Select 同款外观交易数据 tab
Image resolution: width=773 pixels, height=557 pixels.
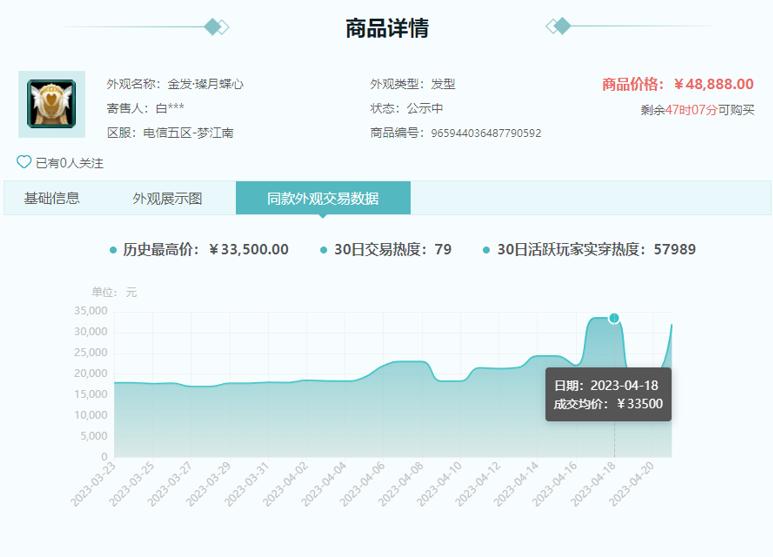[x=323, y=198]
